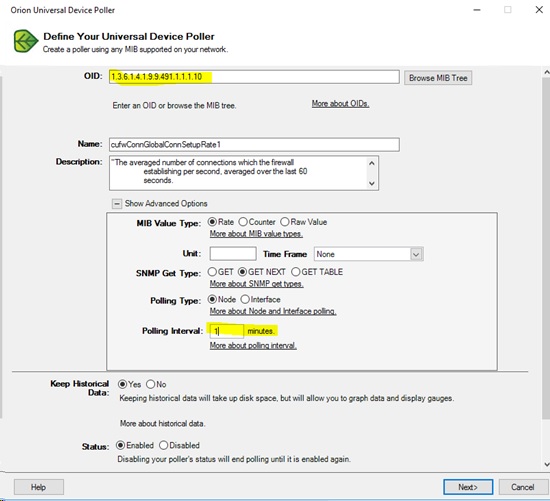
Task: Open More about MIB value types link
Action: point(256,234)
